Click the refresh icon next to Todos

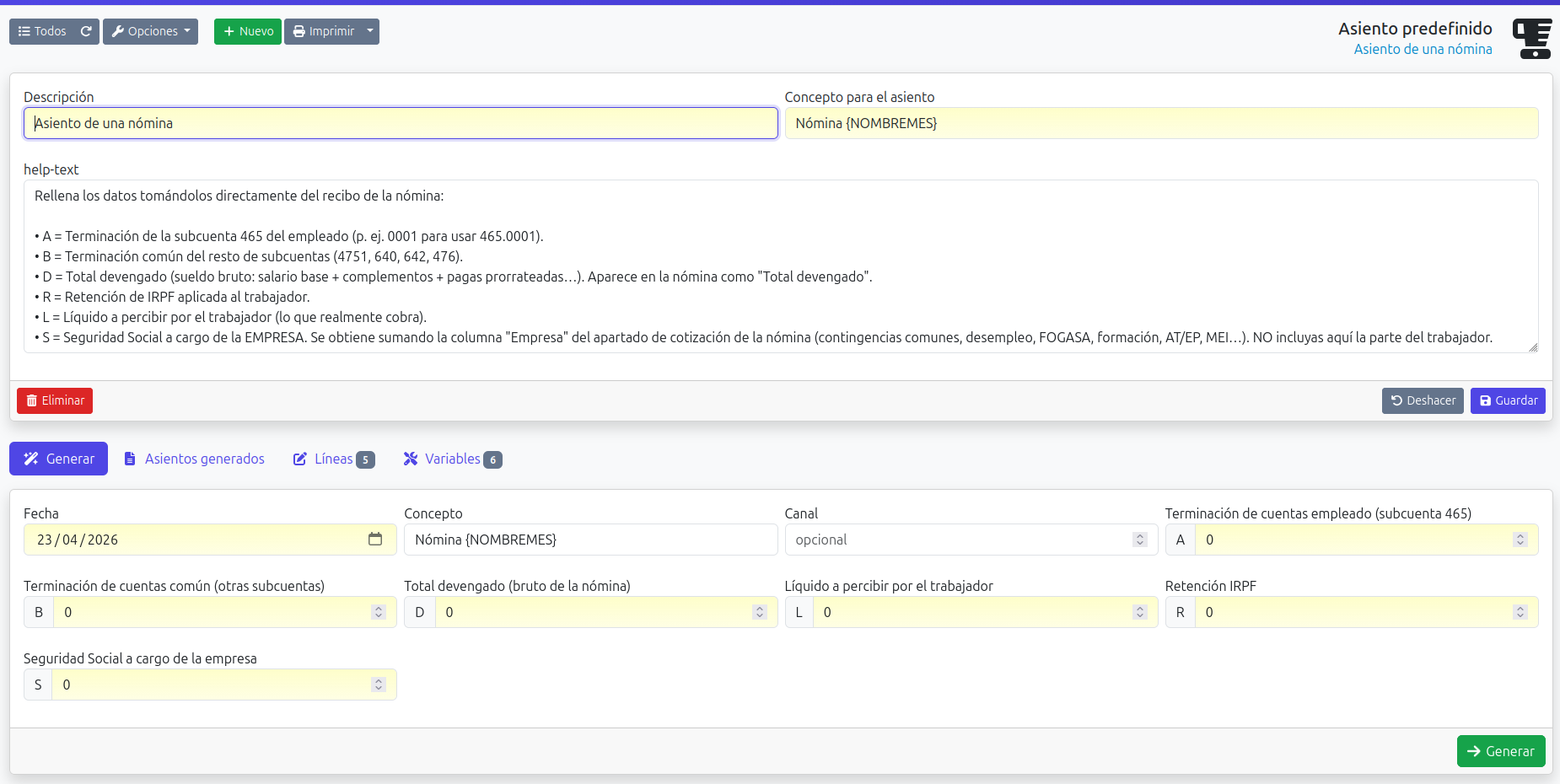pyautogui.click(x=86, y=31)
